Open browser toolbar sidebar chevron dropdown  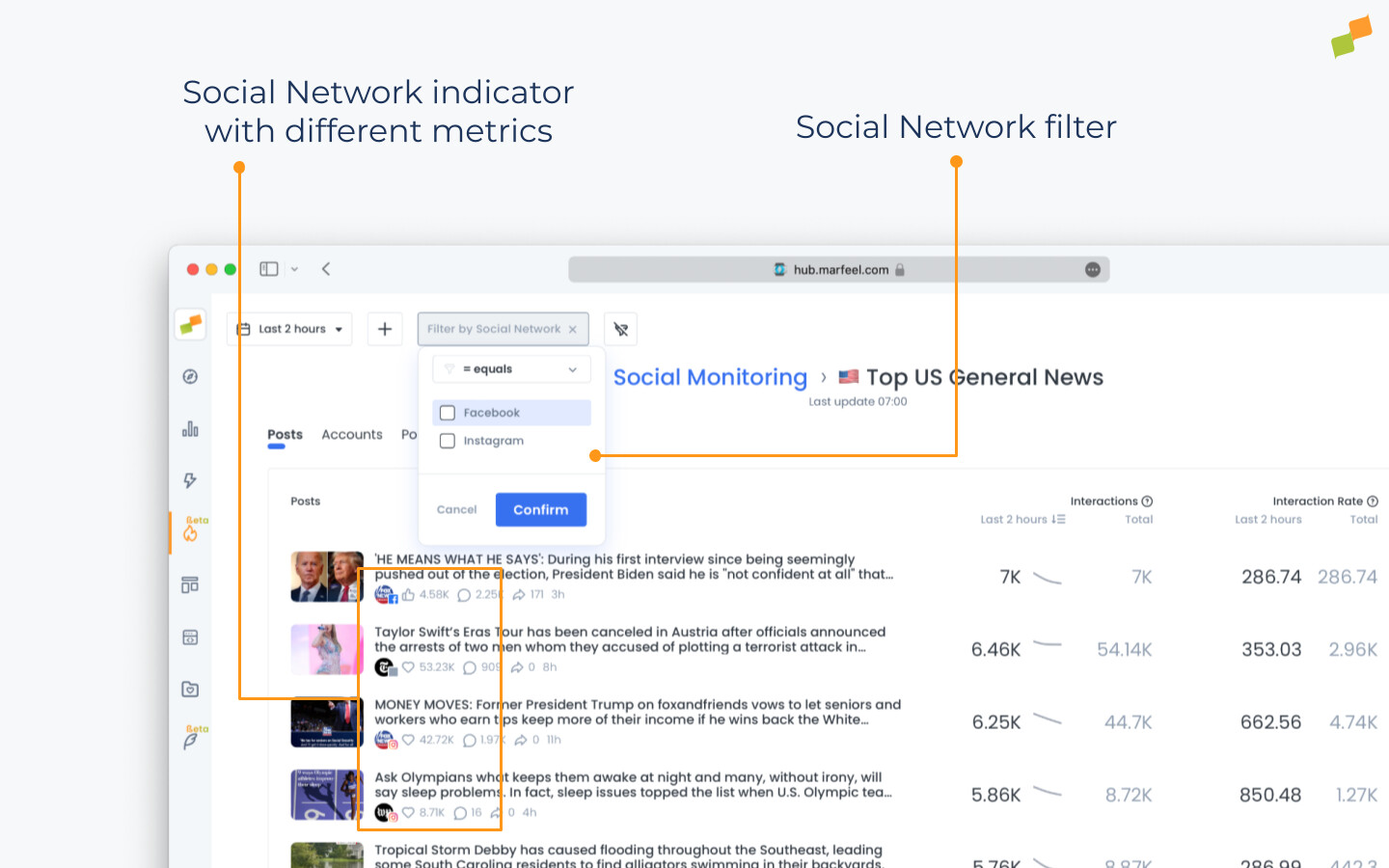point(295,269)
